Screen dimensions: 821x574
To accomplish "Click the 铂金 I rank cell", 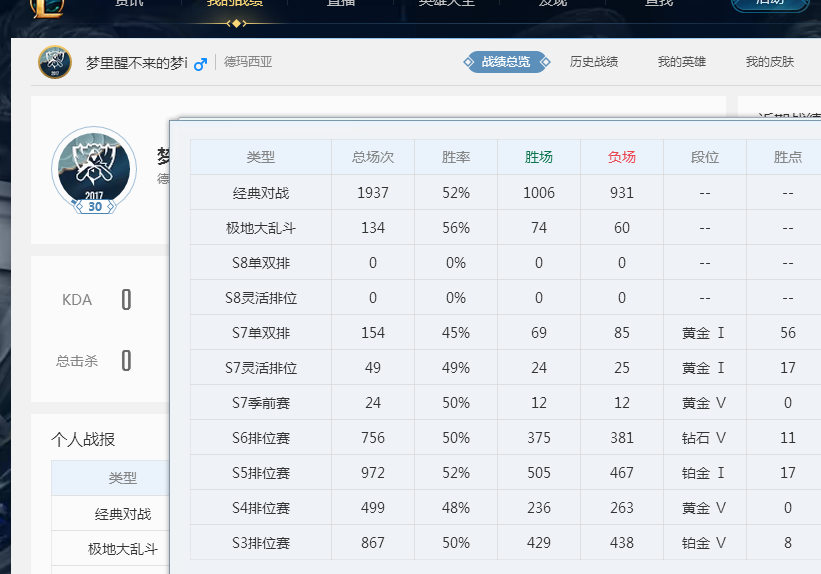I will 704,473.
